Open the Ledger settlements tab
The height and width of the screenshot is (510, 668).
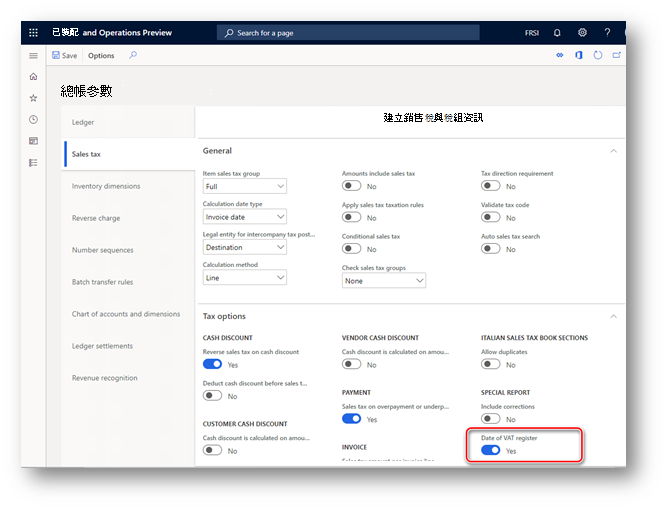click(x=128, y=346)
